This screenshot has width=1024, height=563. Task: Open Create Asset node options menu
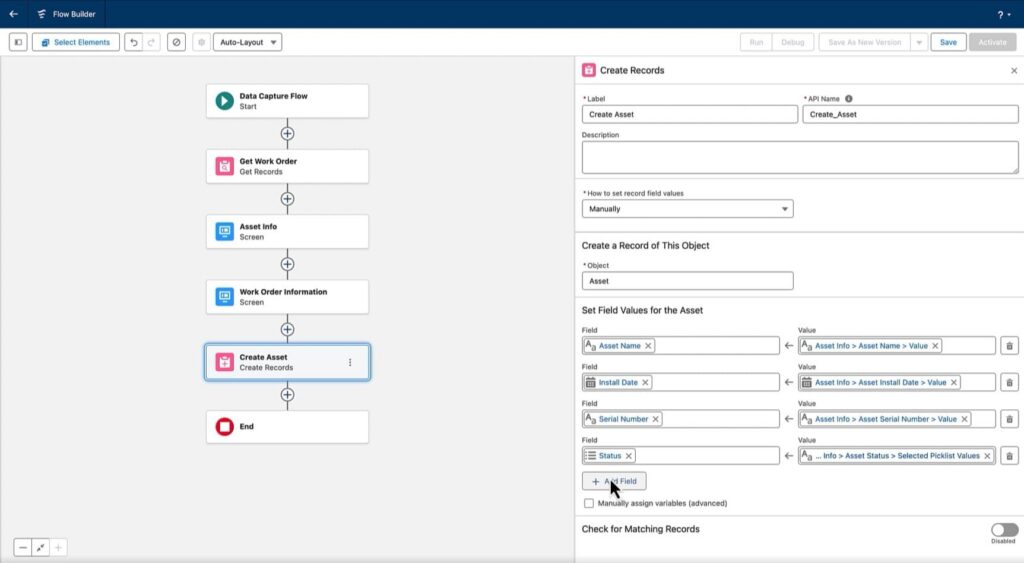[350, 362]
